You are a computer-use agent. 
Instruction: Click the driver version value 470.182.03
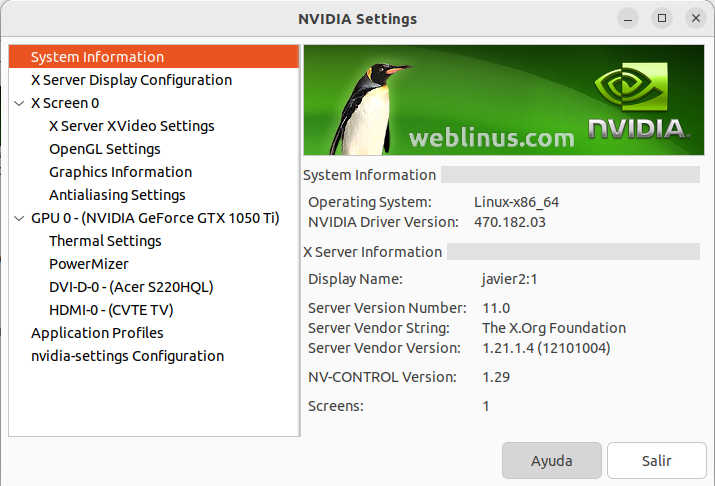[x=510, y=222]
